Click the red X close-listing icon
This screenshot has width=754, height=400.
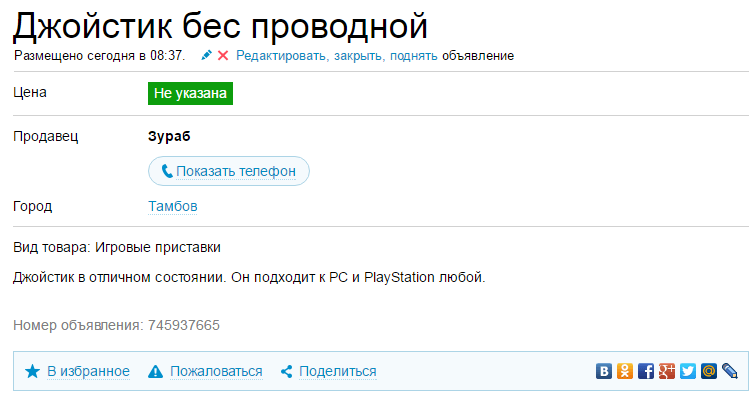coord(223,56)
